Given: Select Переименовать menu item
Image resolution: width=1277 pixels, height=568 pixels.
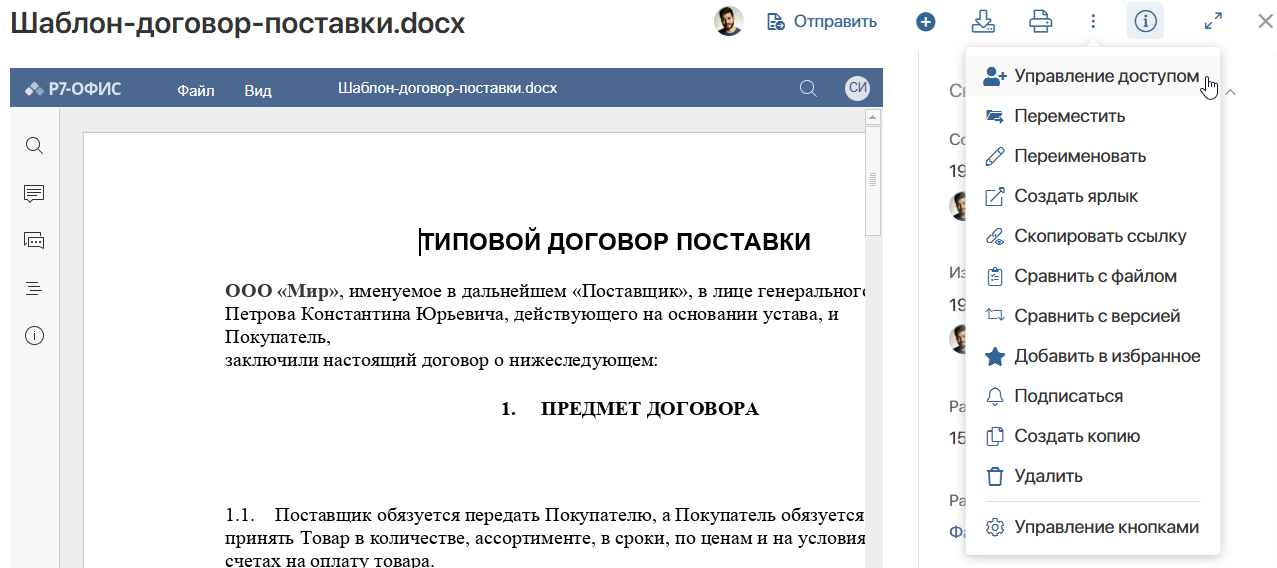Looking at the screenshot, I should [1093, 156].
